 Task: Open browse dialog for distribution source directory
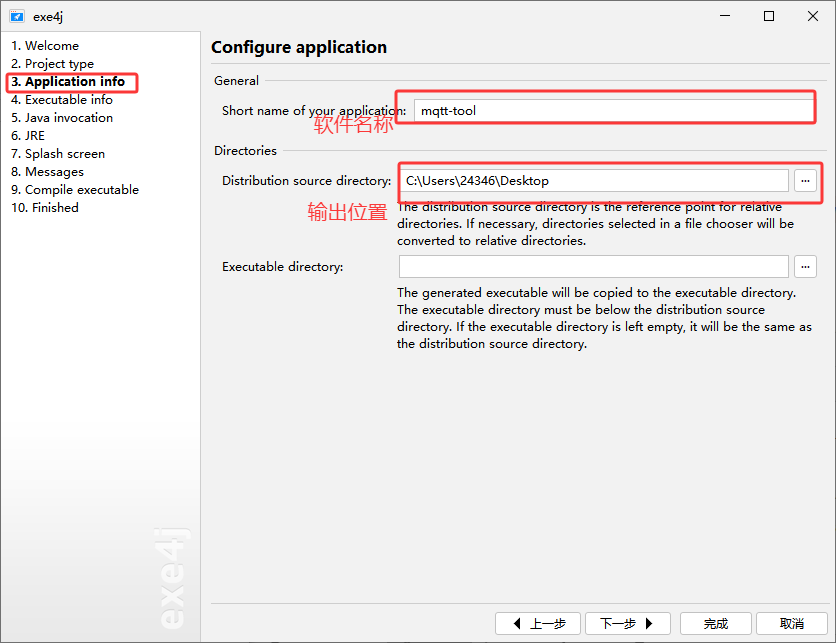805,181
